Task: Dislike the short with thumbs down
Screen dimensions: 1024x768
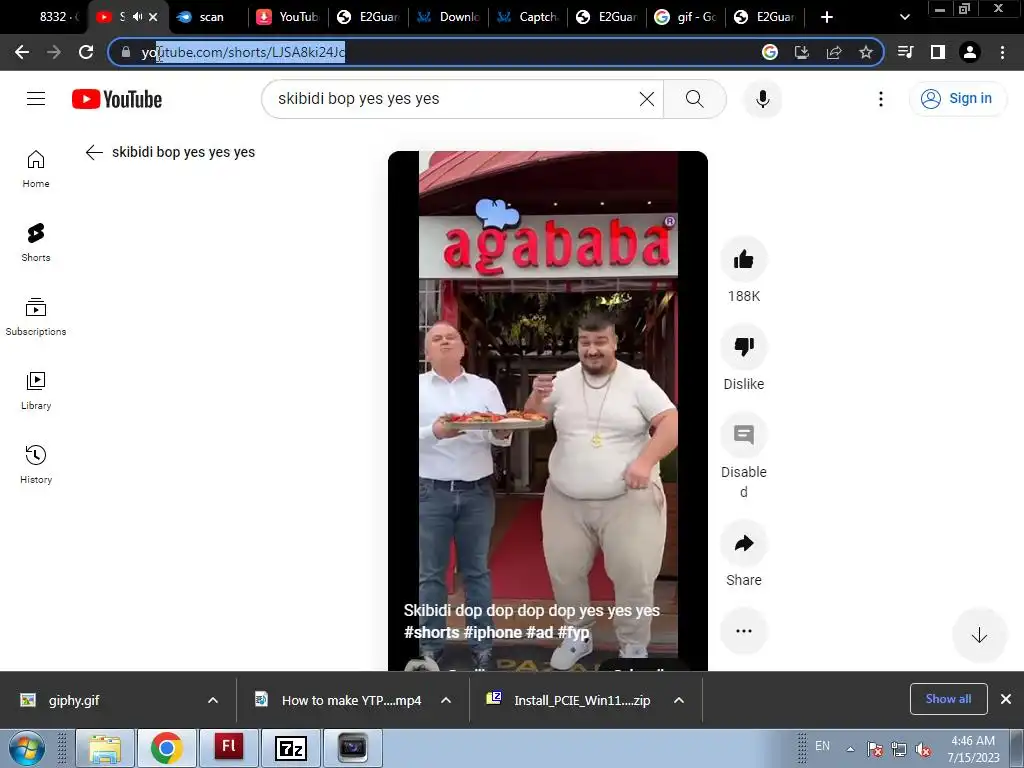Action: [x=743, y=346]
